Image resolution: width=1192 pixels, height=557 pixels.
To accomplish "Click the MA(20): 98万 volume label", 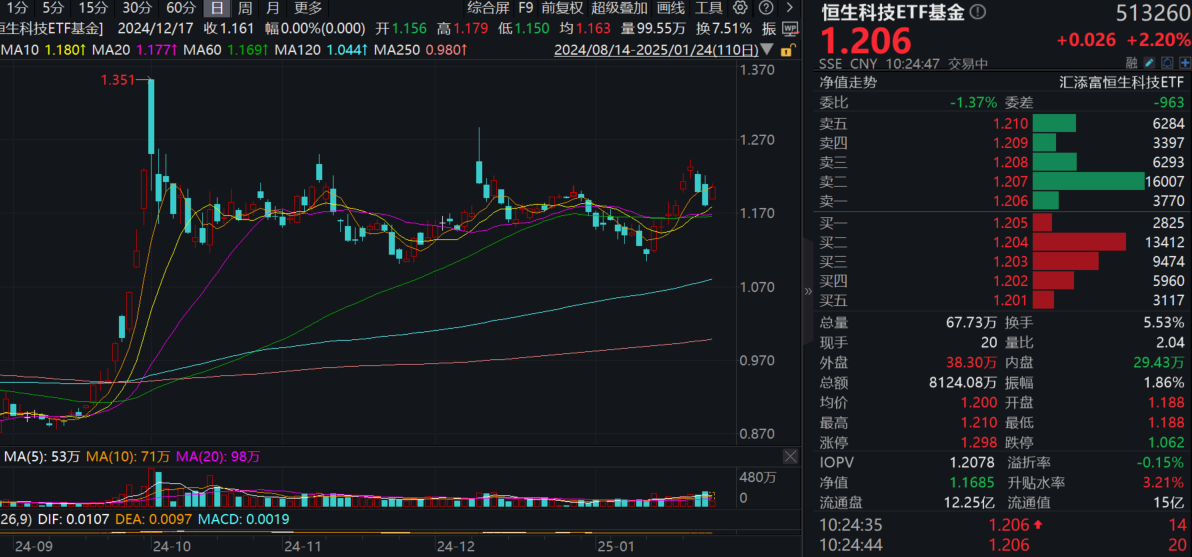I will coord(218,456).
